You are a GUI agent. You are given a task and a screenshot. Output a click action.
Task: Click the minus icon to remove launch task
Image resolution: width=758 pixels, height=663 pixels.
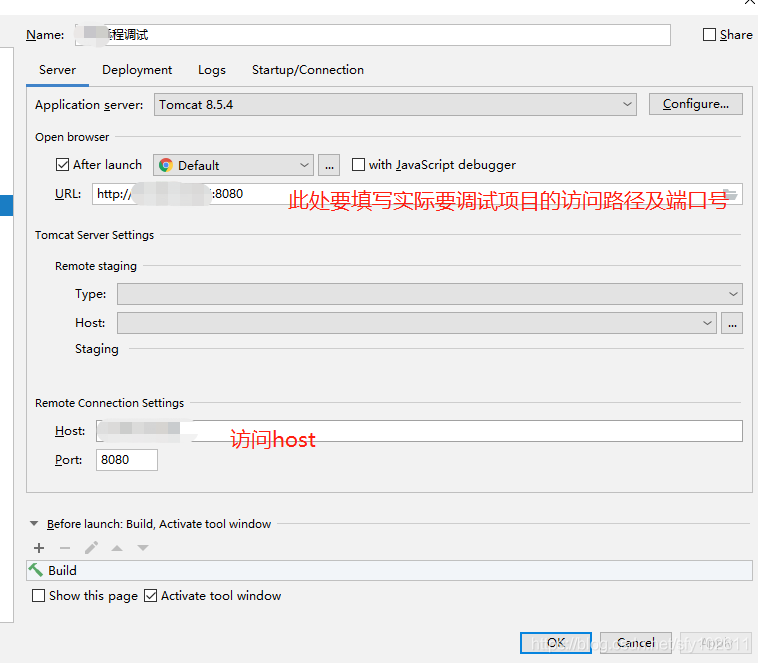click(x=65, y=548)
